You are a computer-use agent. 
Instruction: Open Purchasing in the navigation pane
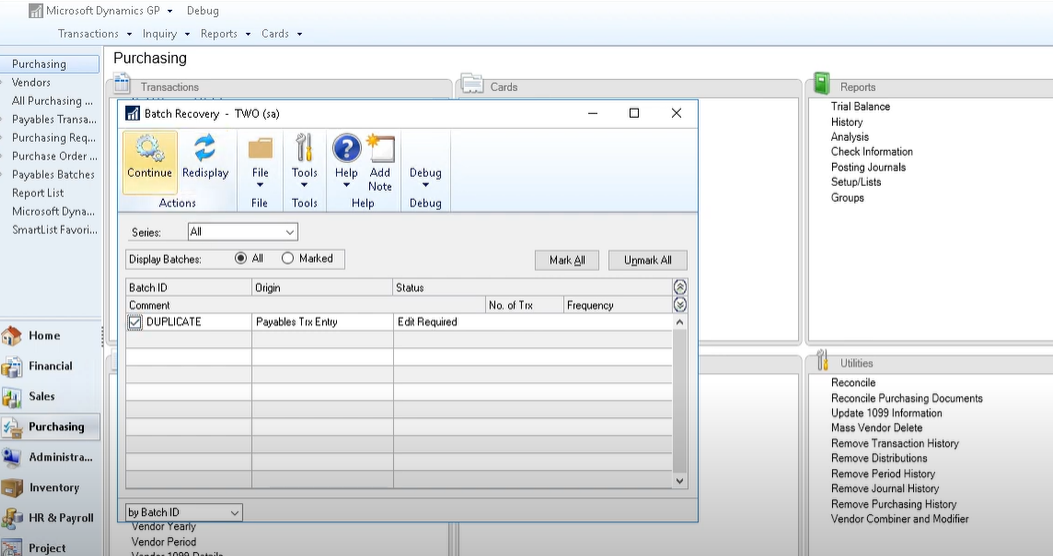[56, 427]
